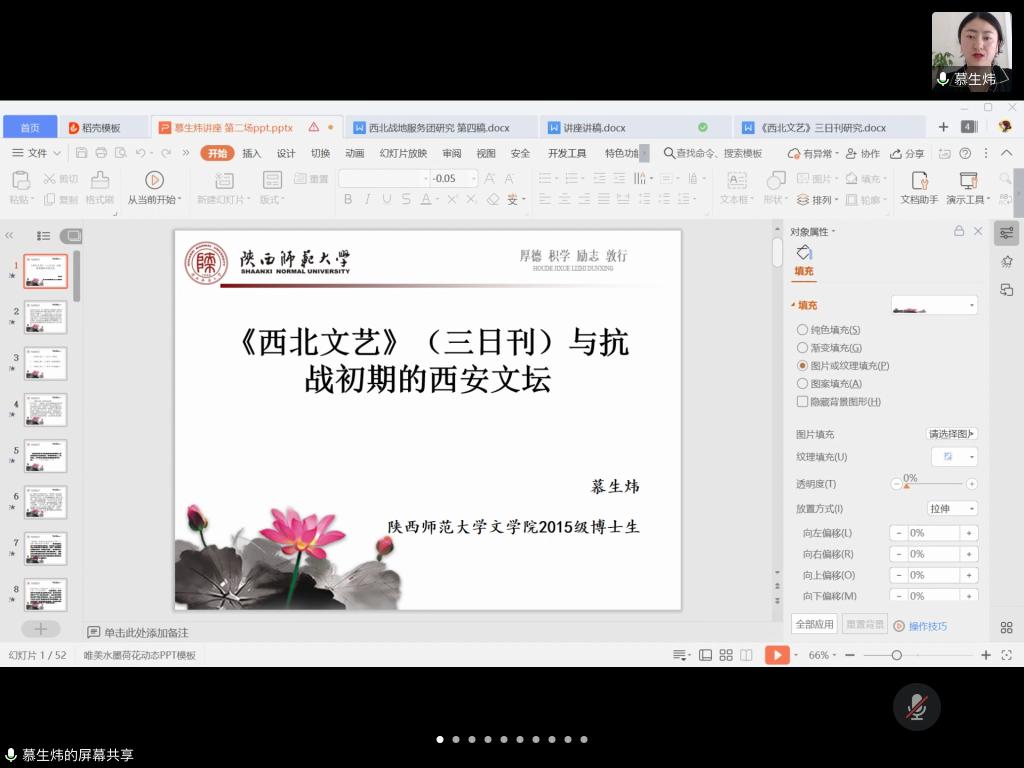Expand the 纹理填充 texture dropdown
Viewport: 1024px width, 768px height.
click(x=954, y=456)
